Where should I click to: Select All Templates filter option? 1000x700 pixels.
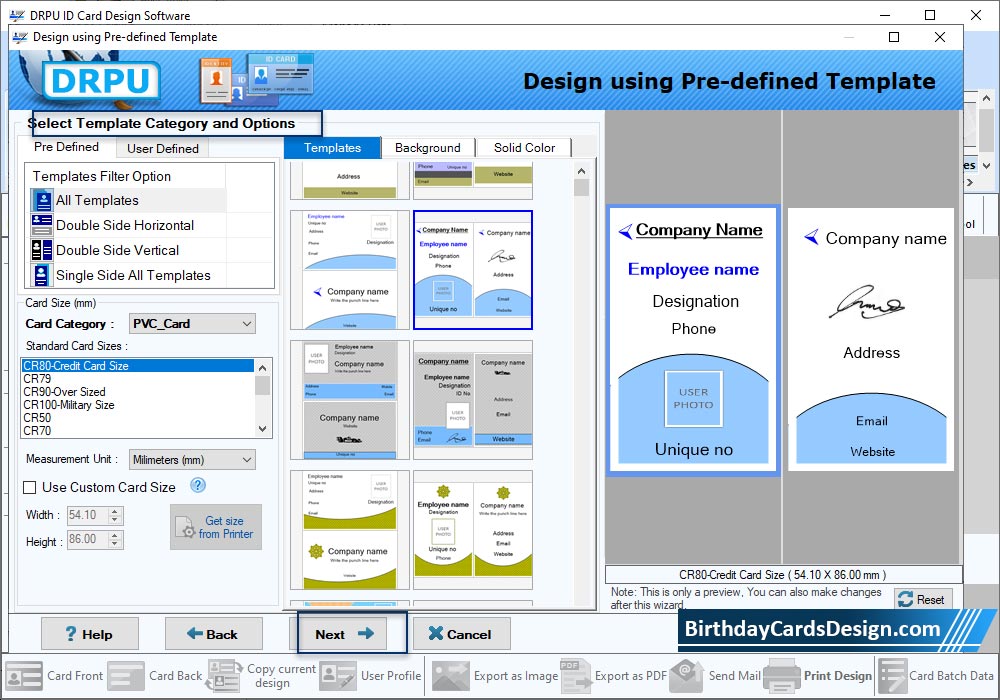(x=128, y=201)
